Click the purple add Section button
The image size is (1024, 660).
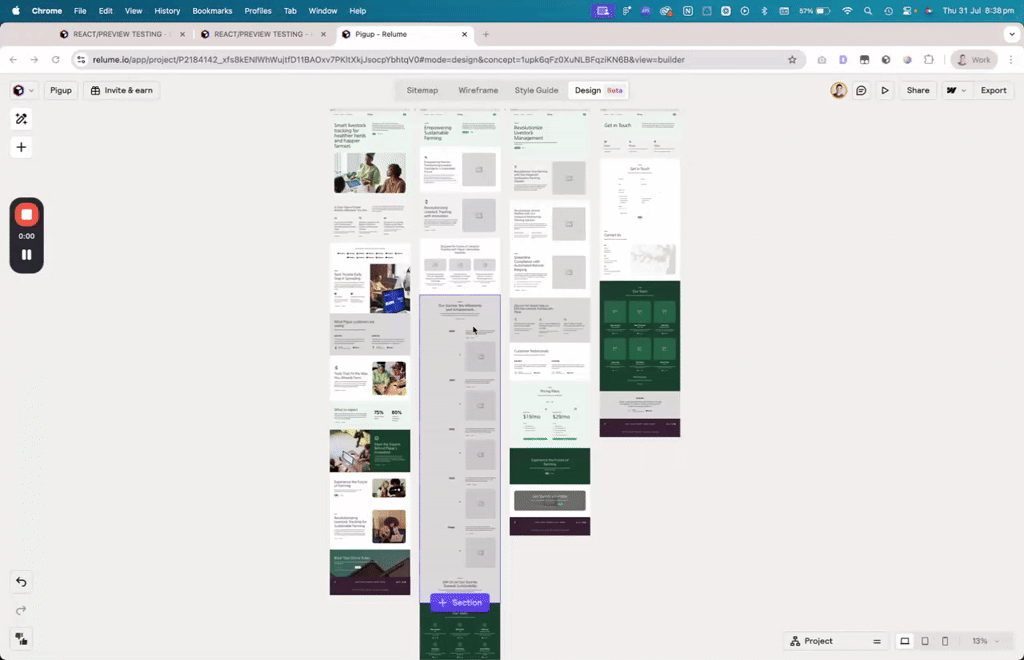[x=460, y=603]
